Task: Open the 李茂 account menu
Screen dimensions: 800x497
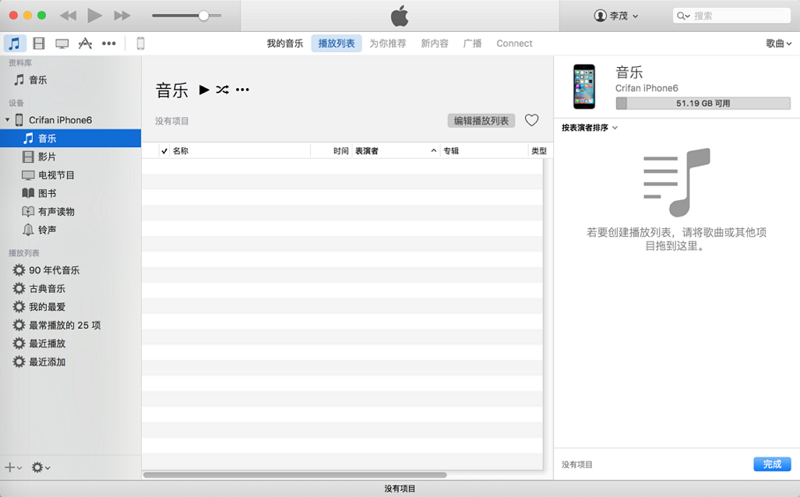Action: coord(616,16)
